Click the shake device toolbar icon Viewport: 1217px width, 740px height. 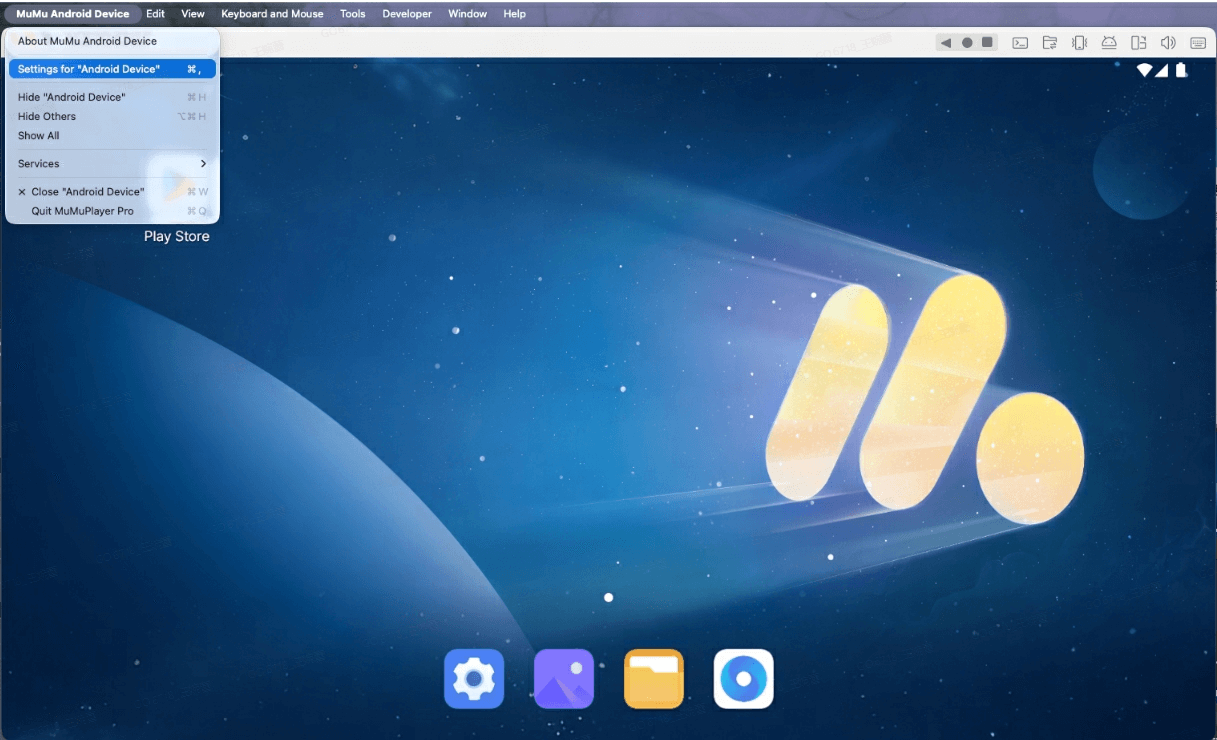[1079, 43]
